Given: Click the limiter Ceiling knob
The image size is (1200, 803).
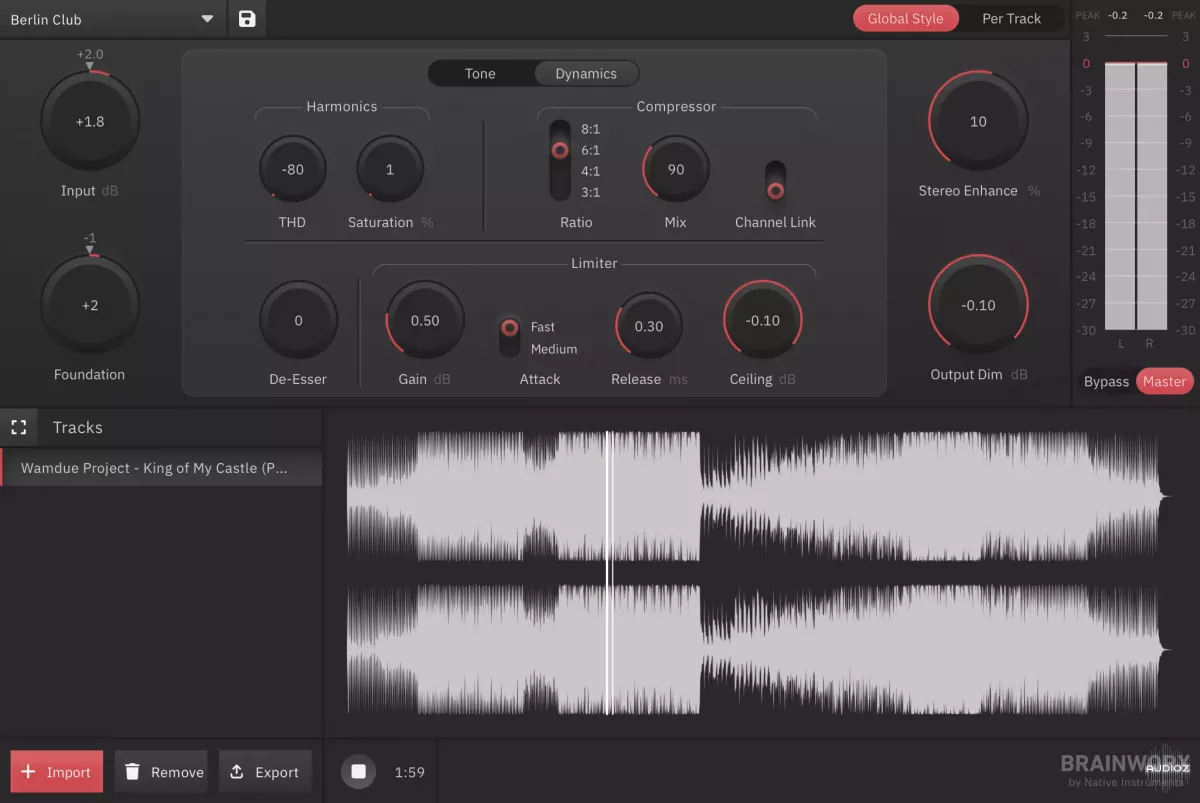Looking at the screenshot, I should pyautogui.click(x=763, y=321).
